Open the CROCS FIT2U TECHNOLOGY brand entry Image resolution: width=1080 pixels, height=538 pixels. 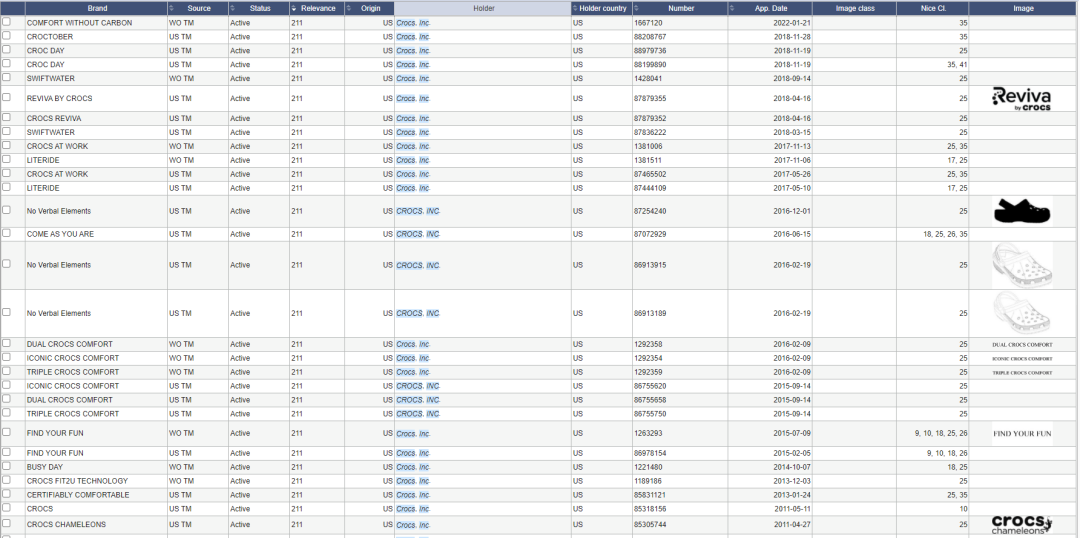point(77,481)
